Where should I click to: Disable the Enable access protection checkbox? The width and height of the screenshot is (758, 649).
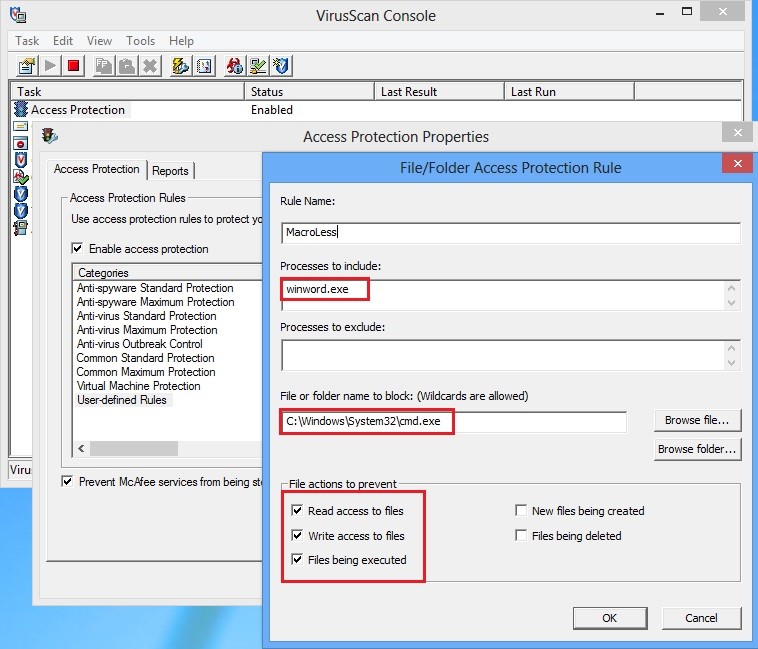[78, 248]
